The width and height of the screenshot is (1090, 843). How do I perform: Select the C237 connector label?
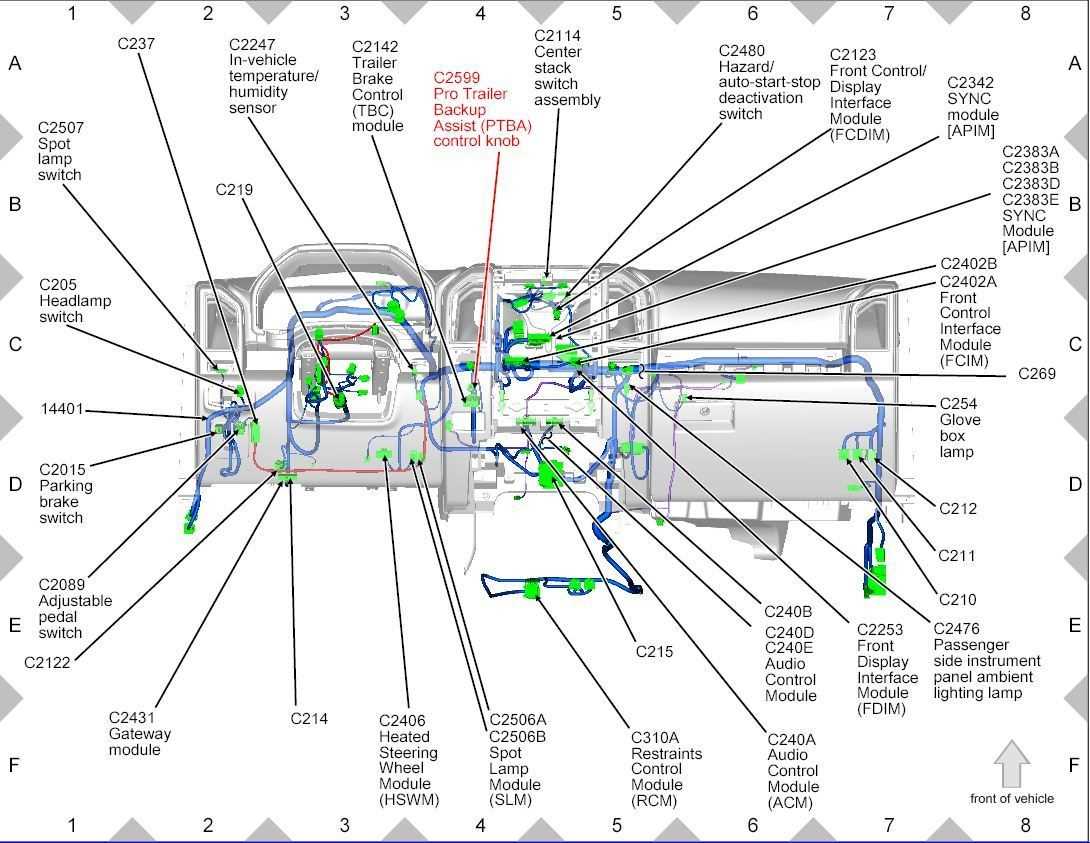pyautogui.click(x=136, y=44)
